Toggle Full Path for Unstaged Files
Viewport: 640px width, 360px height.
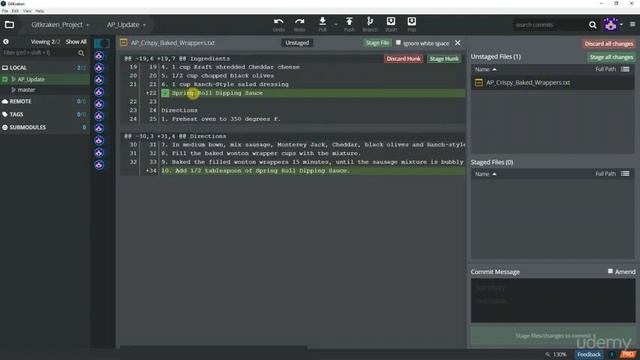point(605,69)
